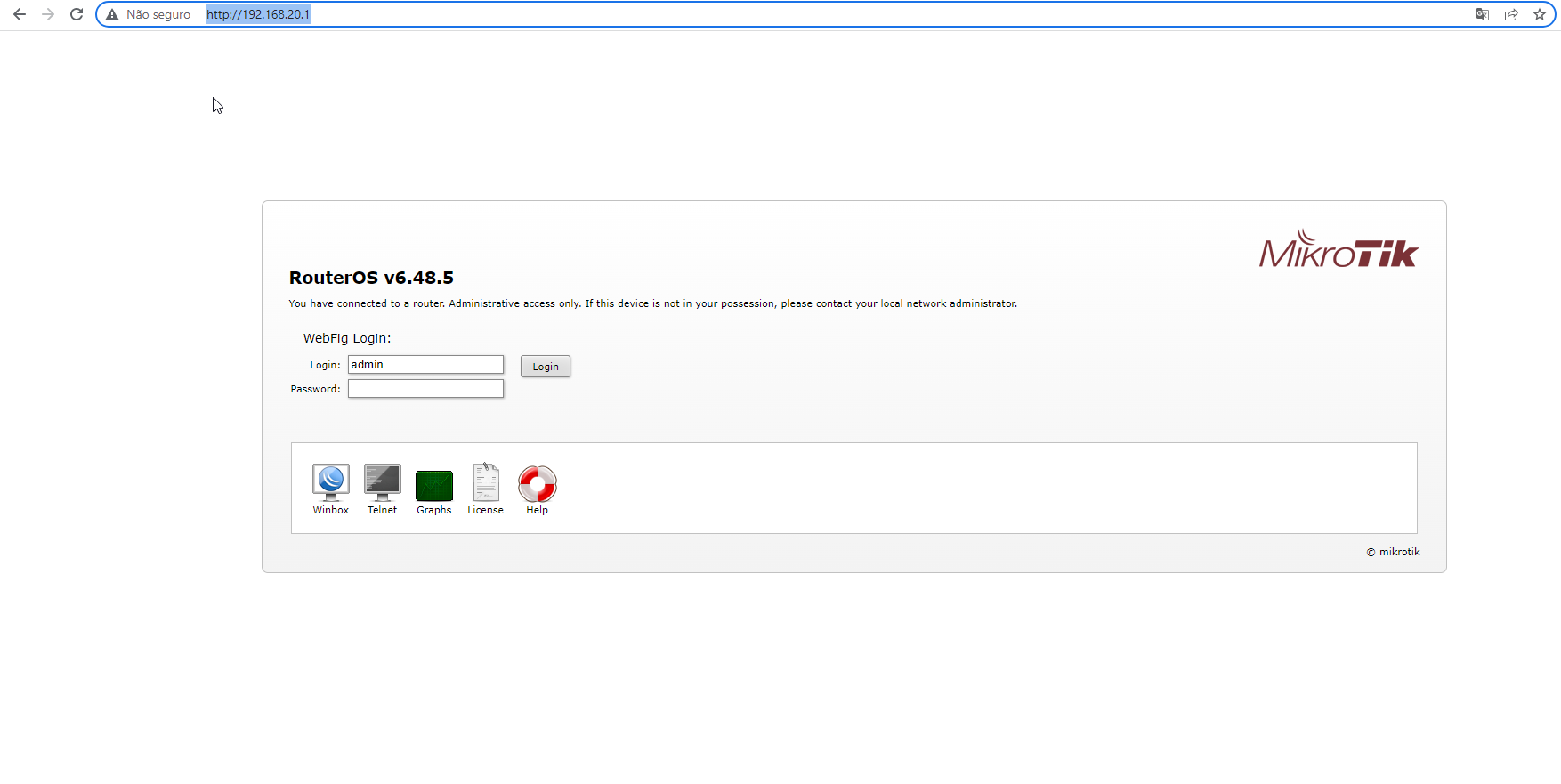Screen dimensions: 1561x784
Task: Click the Telnet label link
Action: 383,510
